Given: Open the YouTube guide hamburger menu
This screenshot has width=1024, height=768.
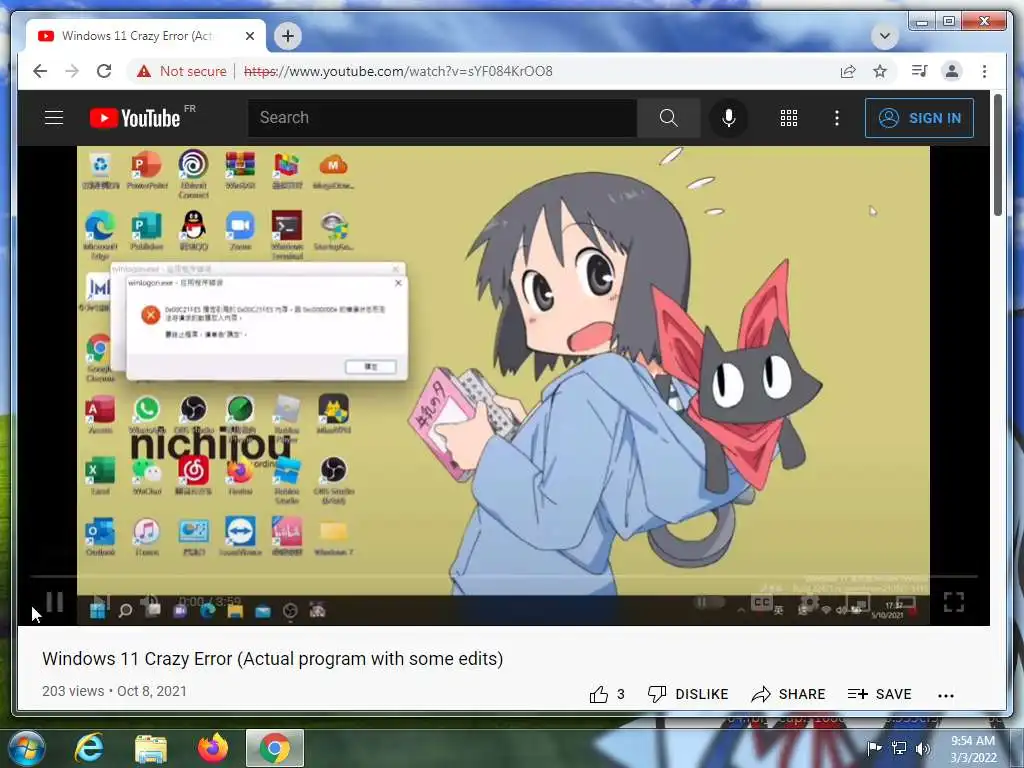Looking at the screenshot, I should [54, 118].
